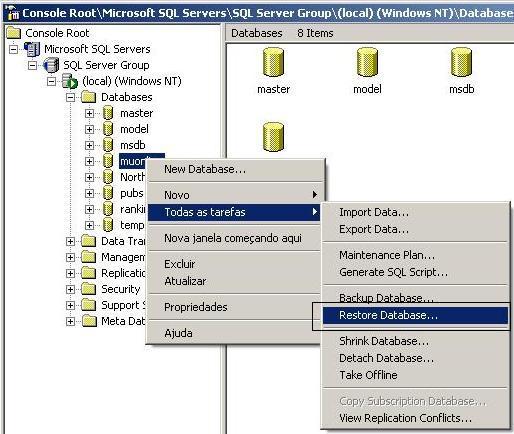Select Nova janela começando aqui
The width and height of the screenshot is (514, 434).
click(x=234, y=238)
